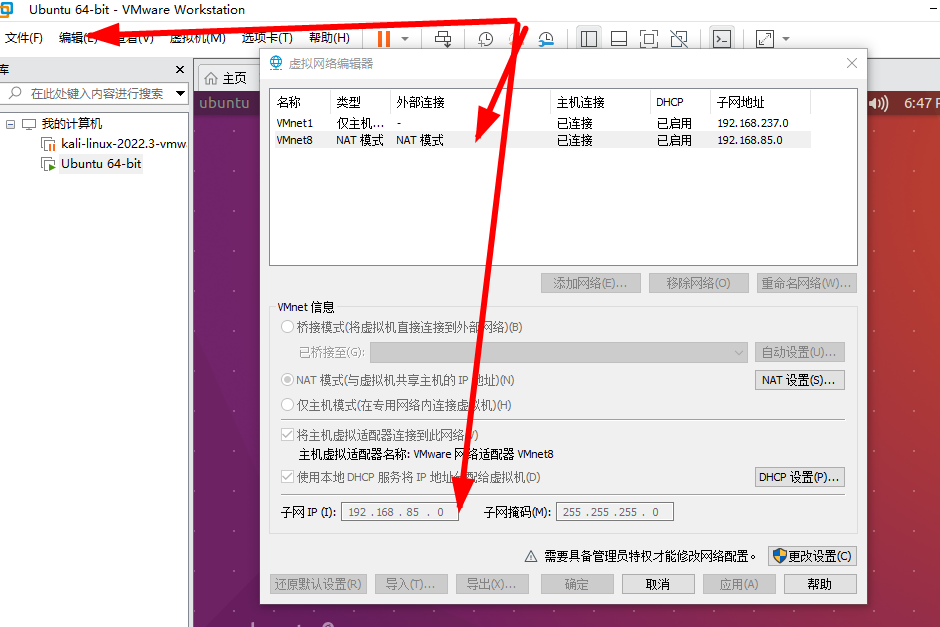Toggle the local DHCP service checkbox
The width and height of the screenshot is (940, 627).
tap(284, 477)
